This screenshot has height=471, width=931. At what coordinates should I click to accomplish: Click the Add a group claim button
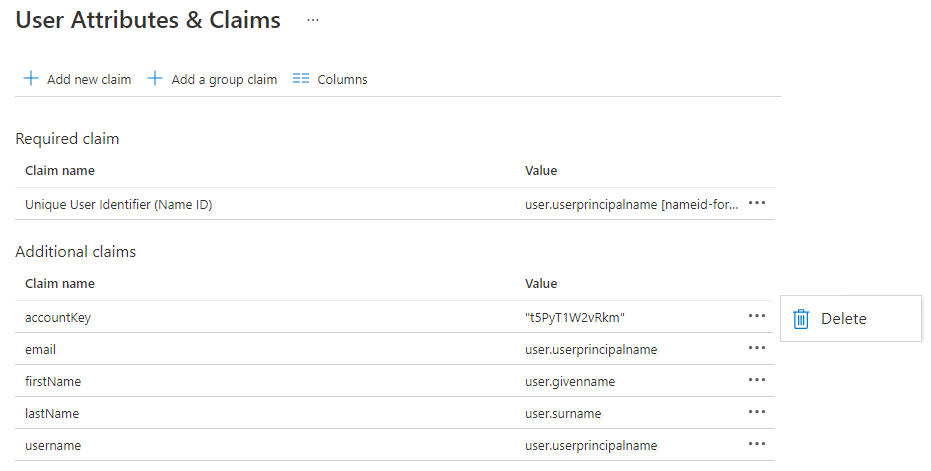tap(223, 79)
